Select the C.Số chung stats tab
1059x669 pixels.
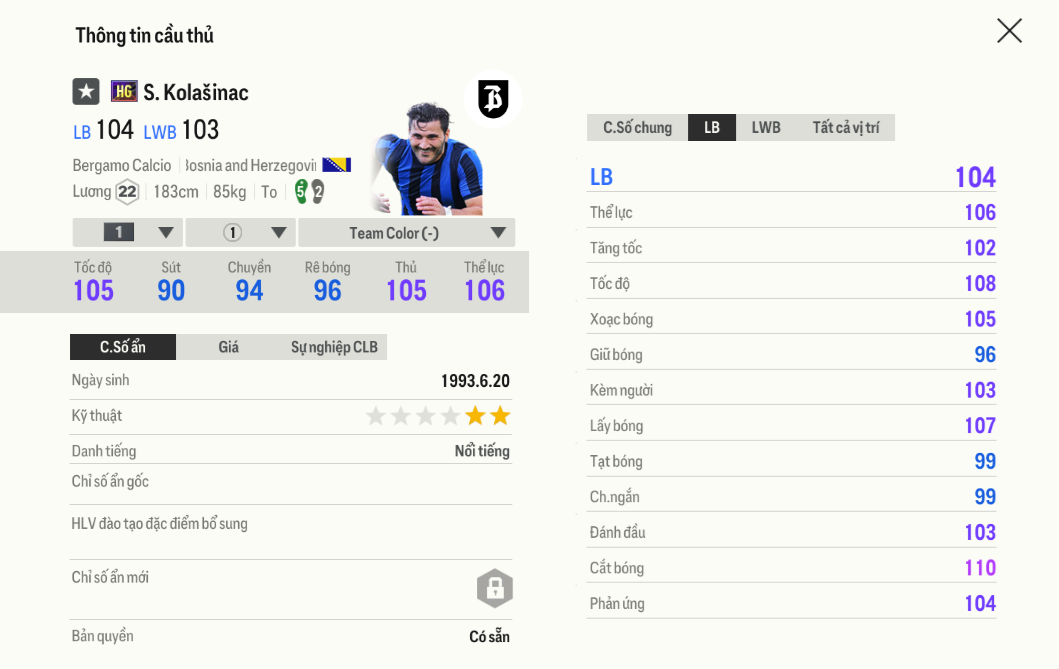(x=637, y=128)
